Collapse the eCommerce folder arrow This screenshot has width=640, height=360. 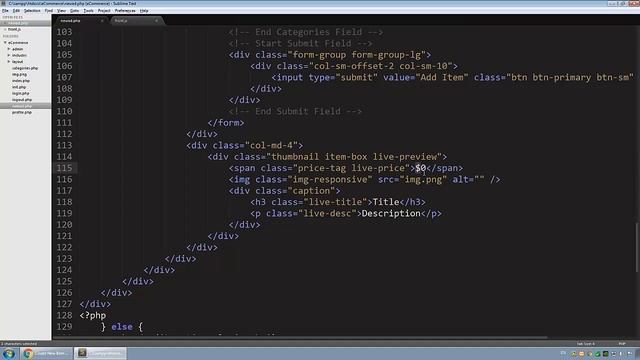[x=5, y=42]
